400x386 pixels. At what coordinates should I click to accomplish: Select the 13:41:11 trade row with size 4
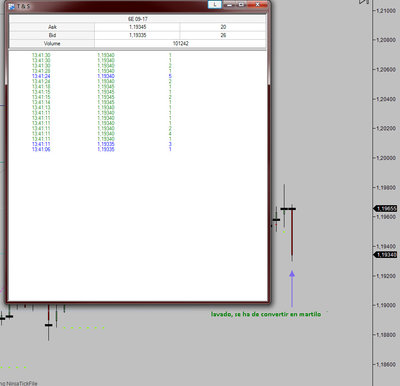(x=102, y=134)
